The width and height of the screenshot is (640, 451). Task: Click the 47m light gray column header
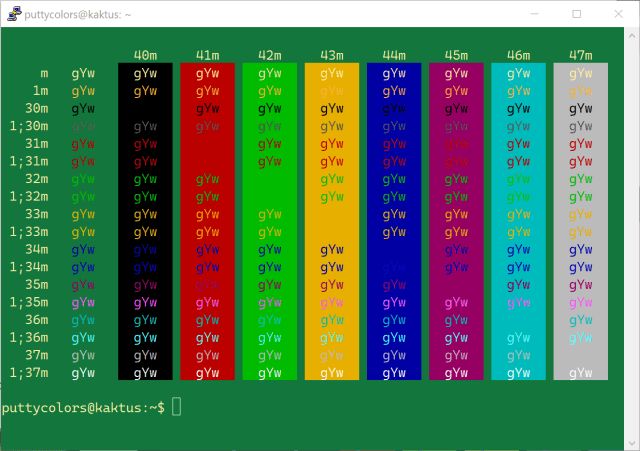click(x=580, y=55)
